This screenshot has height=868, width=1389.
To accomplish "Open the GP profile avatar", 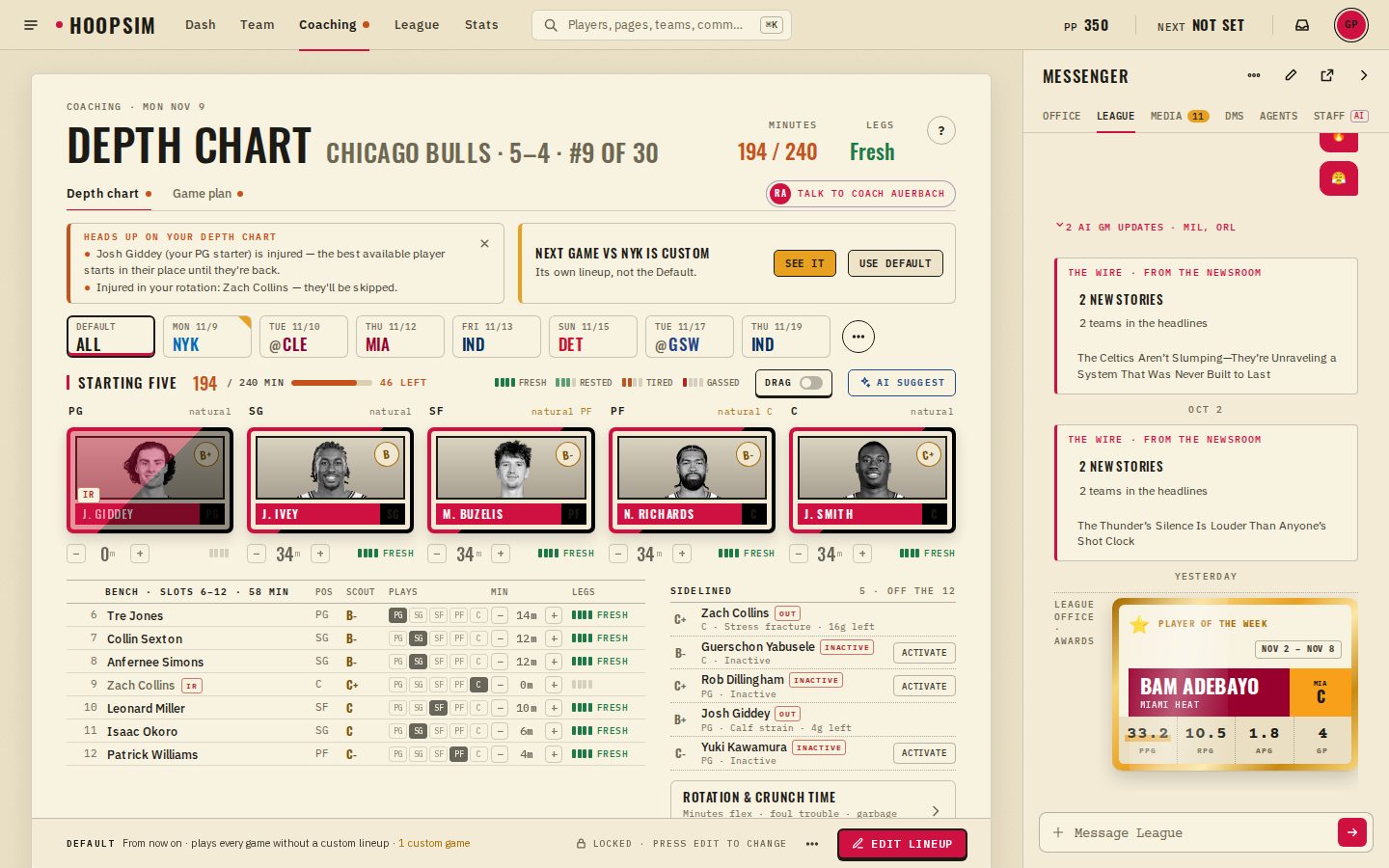I will [x=1350, y=25].
